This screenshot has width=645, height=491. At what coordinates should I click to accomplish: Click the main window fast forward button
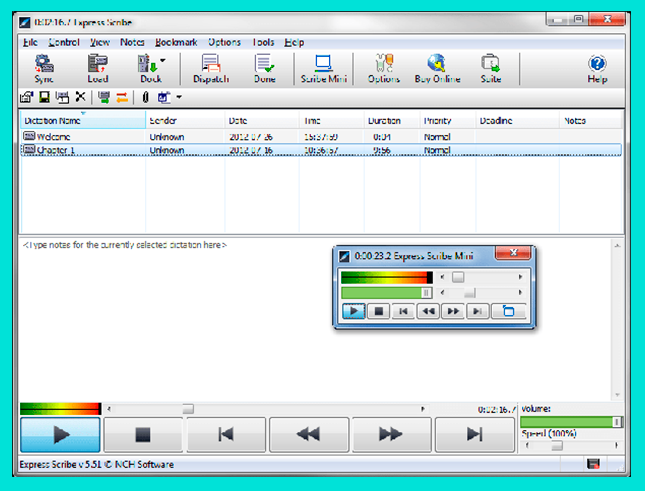coord(389,434)
